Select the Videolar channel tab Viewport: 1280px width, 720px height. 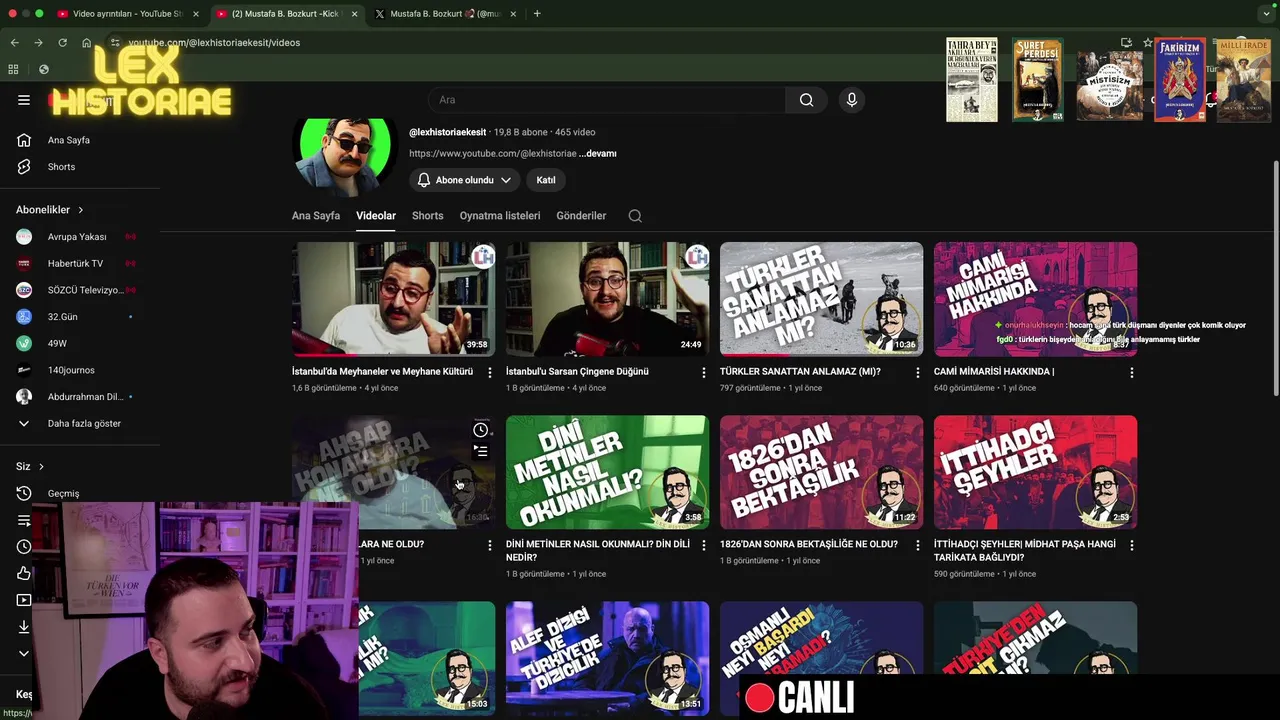click(376, 216)
